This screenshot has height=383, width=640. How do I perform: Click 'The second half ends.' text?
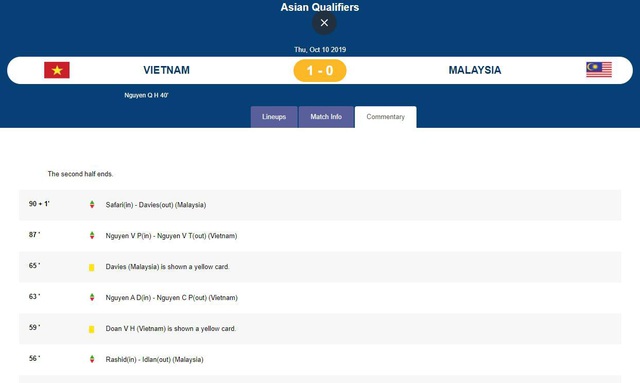pyautogui.click(x=80, y=174)
